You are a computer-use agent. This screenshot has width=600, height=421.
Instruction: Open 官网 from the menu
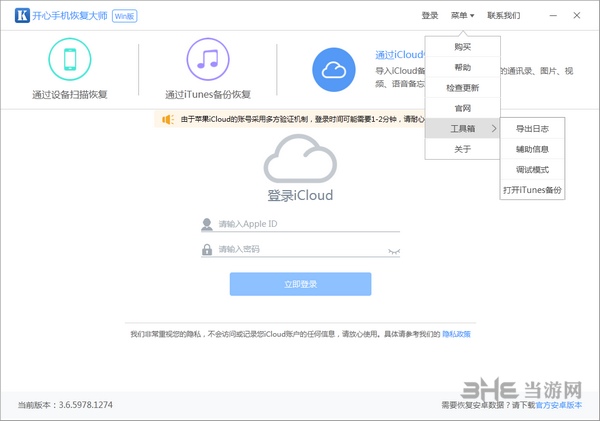coord(463,108)
